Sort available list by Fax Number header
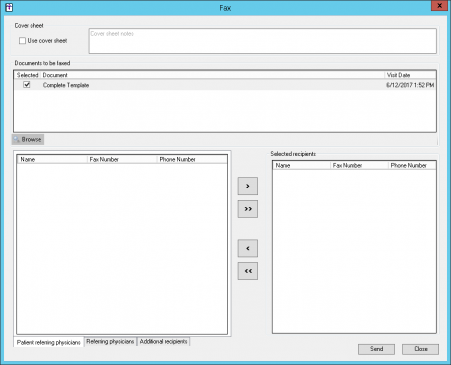This screenshot has width=451, height=365. [122, 159]
